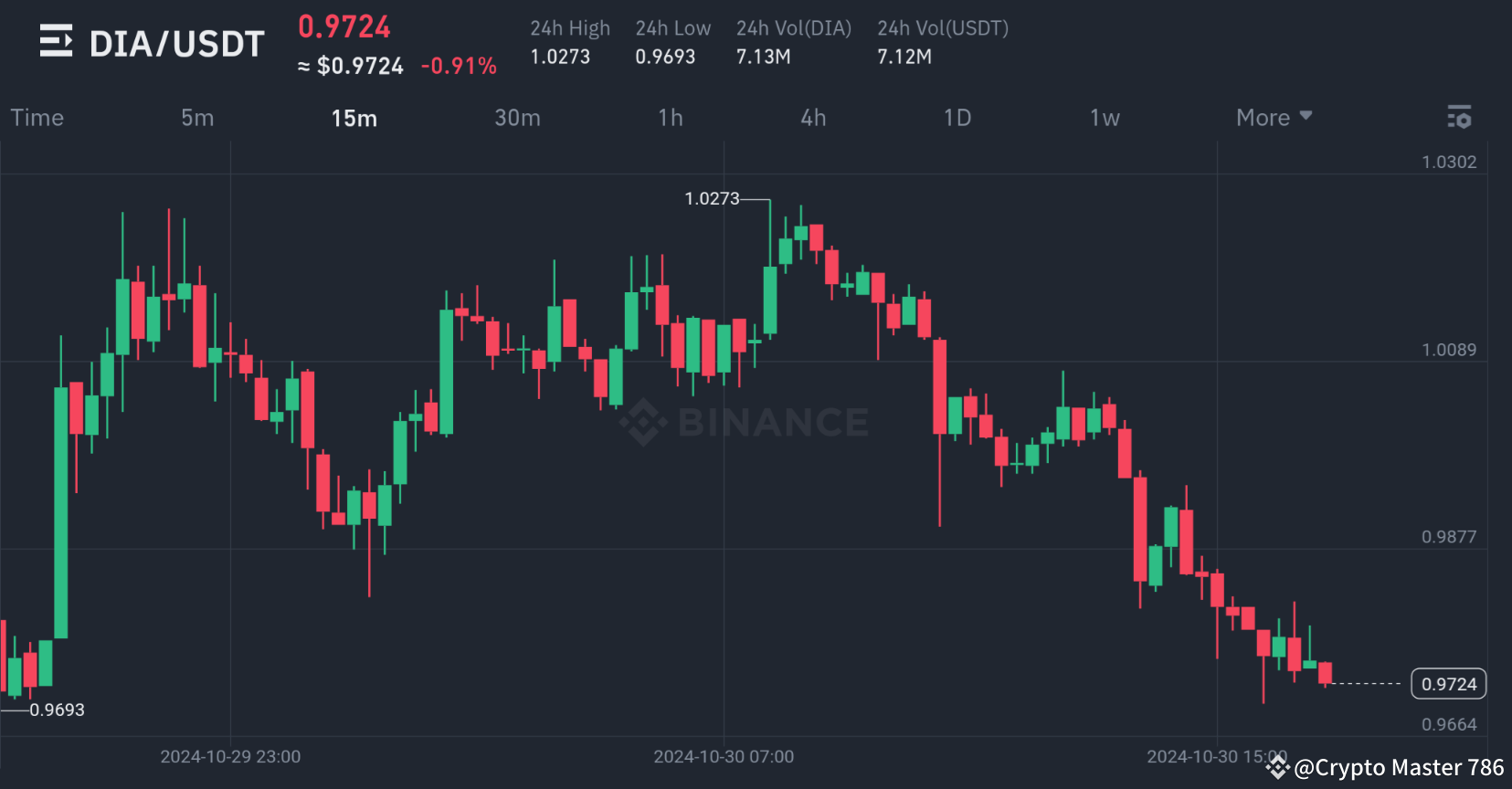The image size is (1512, 789).
Task: Click the Time view tab
Action: point(37,117)
